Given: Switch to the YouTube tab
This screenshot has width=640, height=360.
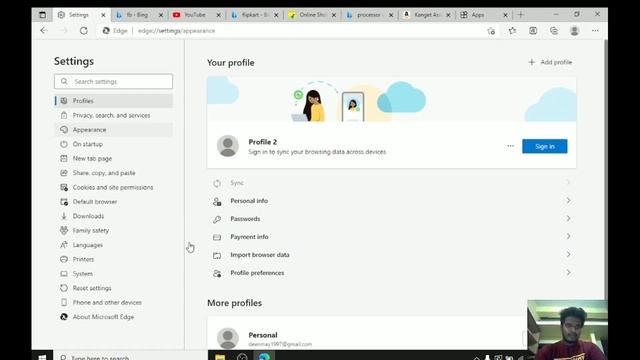Looking at the screenshot, I should point(194,15).
